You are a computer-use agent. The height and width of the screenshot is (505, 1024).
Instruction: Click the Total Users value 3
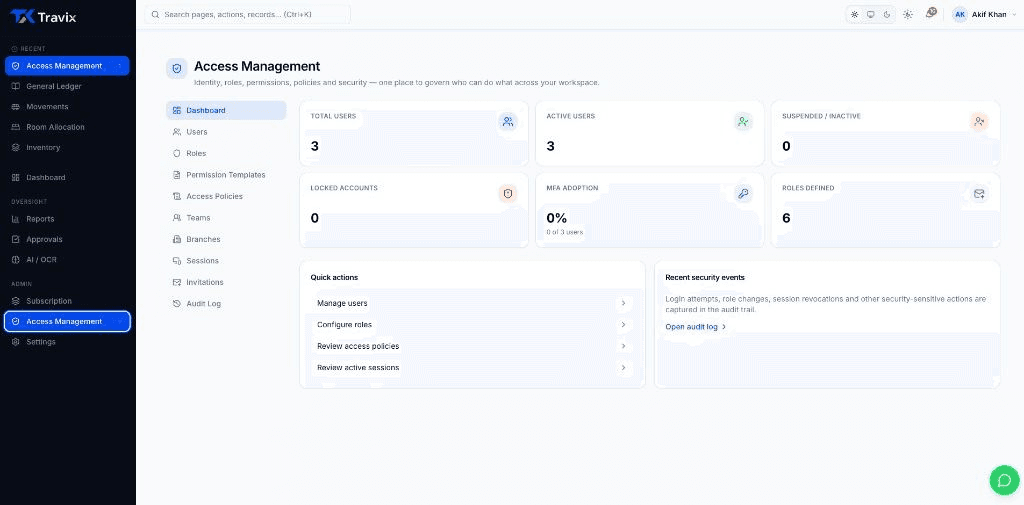(x=315, y=146)
